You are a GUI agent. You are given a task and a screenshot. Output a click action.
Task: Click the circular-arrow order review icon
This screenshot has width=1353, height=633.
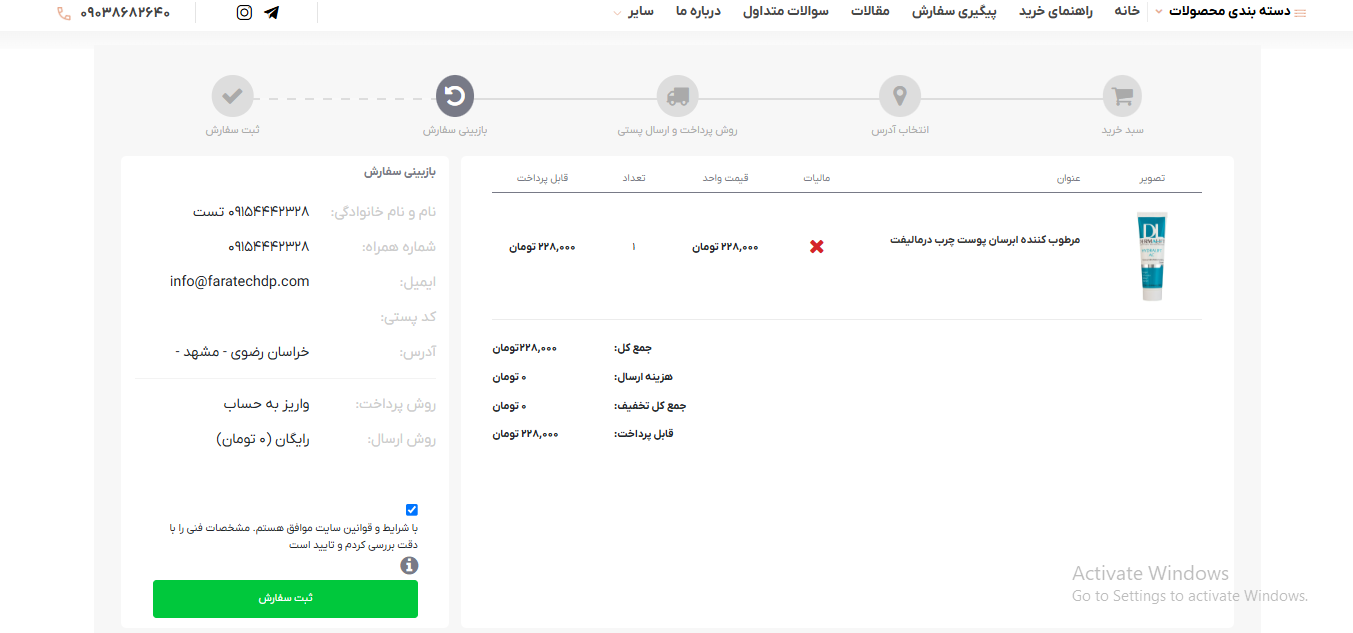click(455, 96)
